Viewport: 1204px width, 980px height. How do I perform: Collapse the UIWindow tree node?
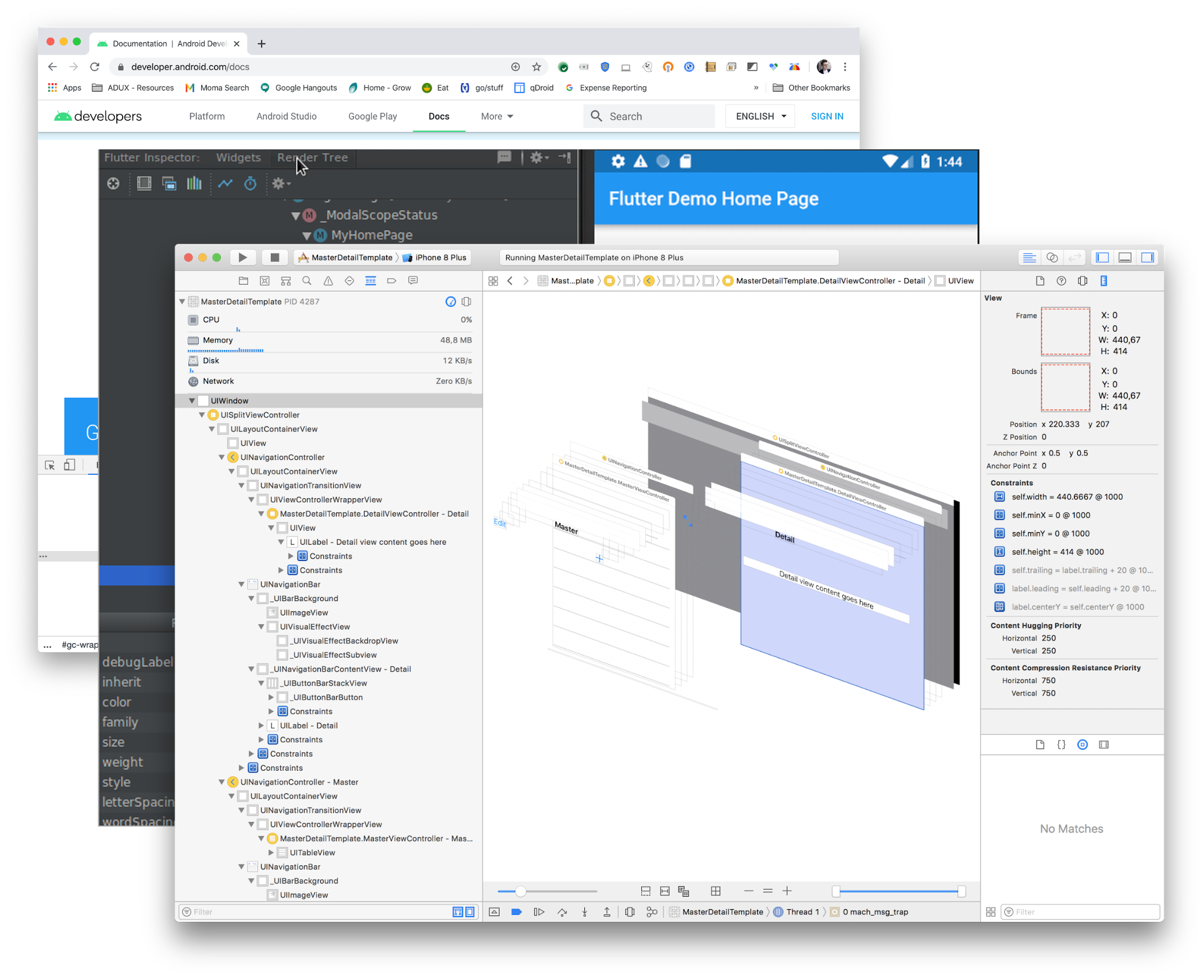coord(192,401)
